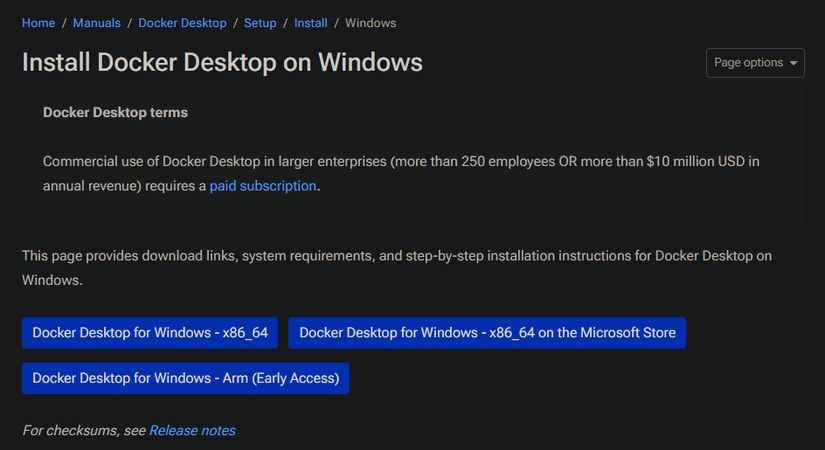The image size is (825, 450).
Task: Jump to the Install breadcrumb link
Action: tap(311, 23)
